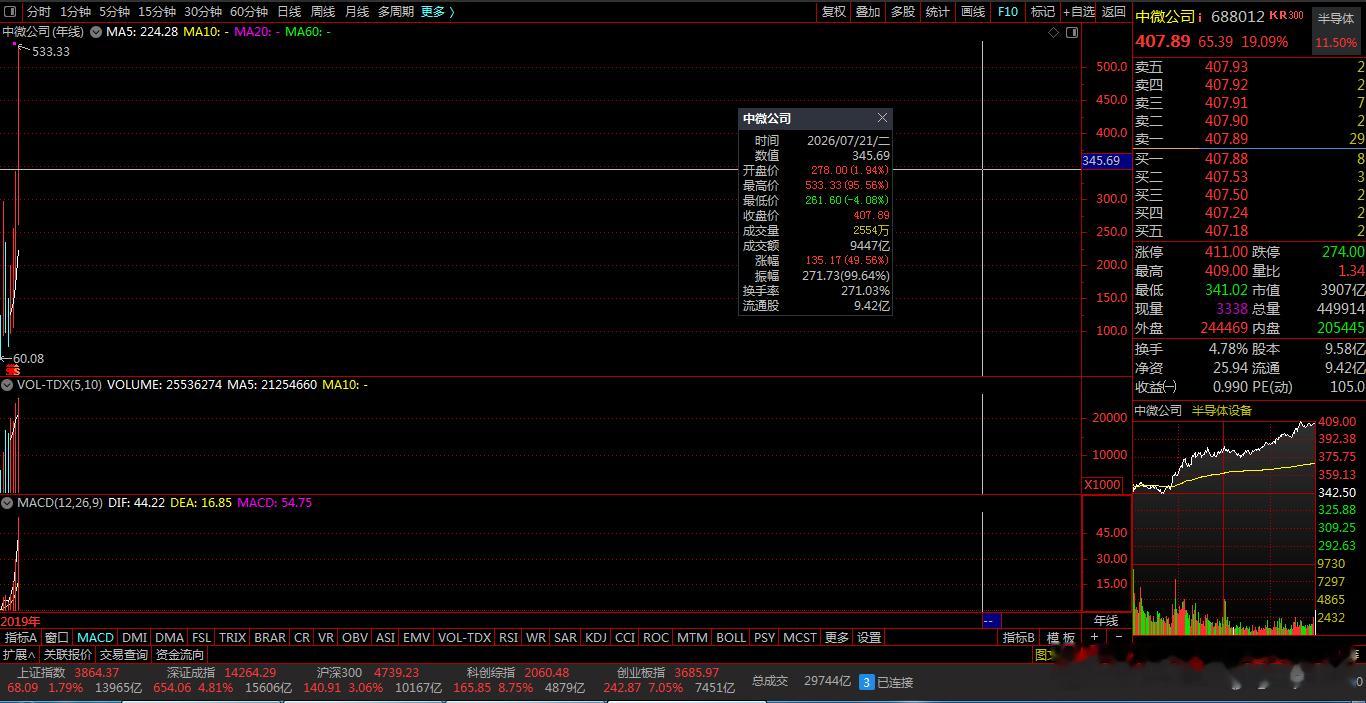Open the F10 company info

click(1008, 11)
